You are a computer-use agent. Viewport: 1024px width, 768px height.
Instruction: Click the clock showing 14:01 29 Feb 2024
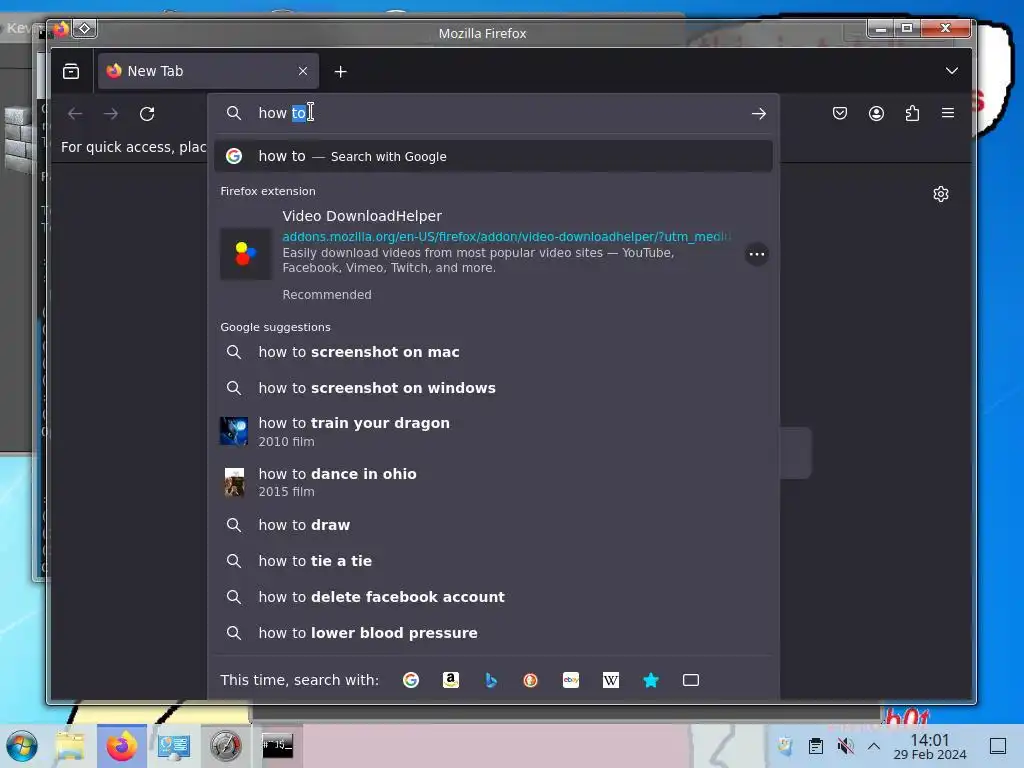(x=930, y=746)
